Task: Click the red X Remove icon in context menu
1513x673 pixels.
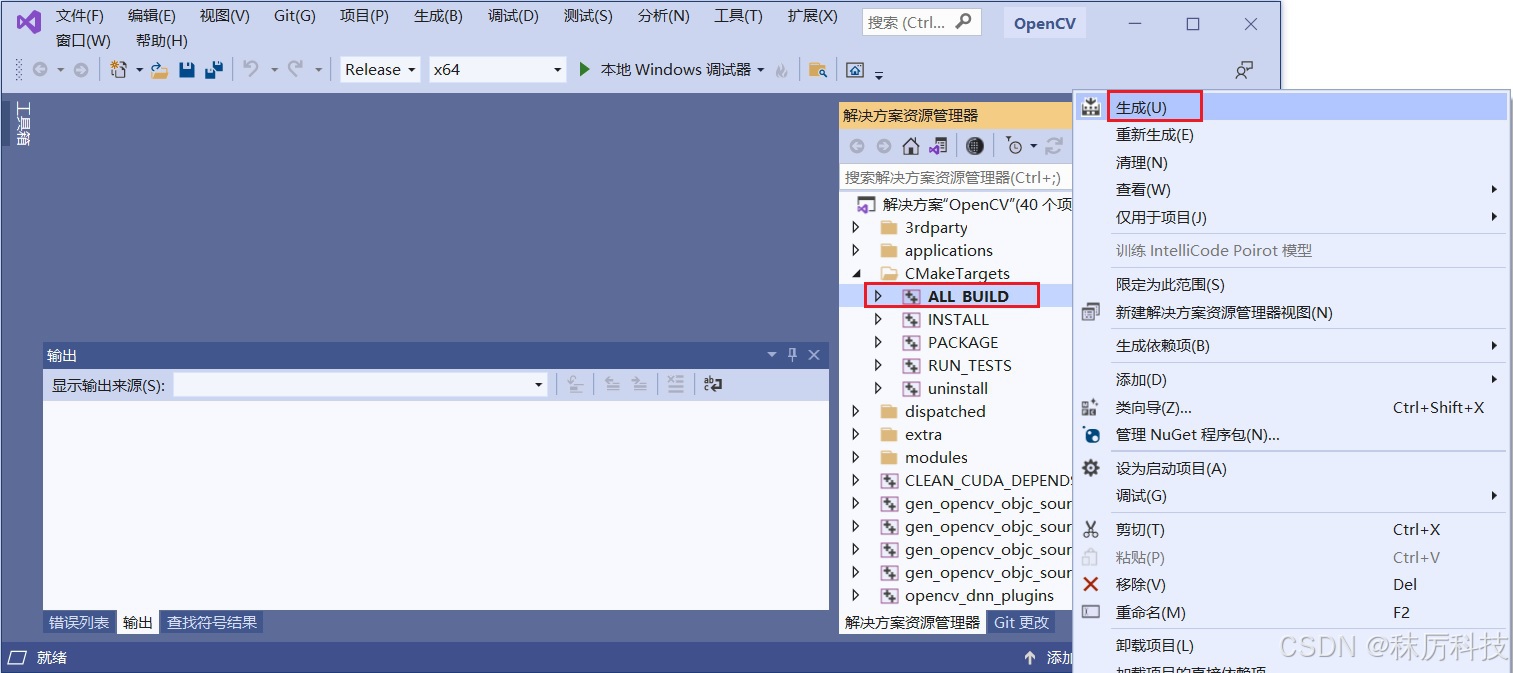Action: click(x=1091, y=584)
